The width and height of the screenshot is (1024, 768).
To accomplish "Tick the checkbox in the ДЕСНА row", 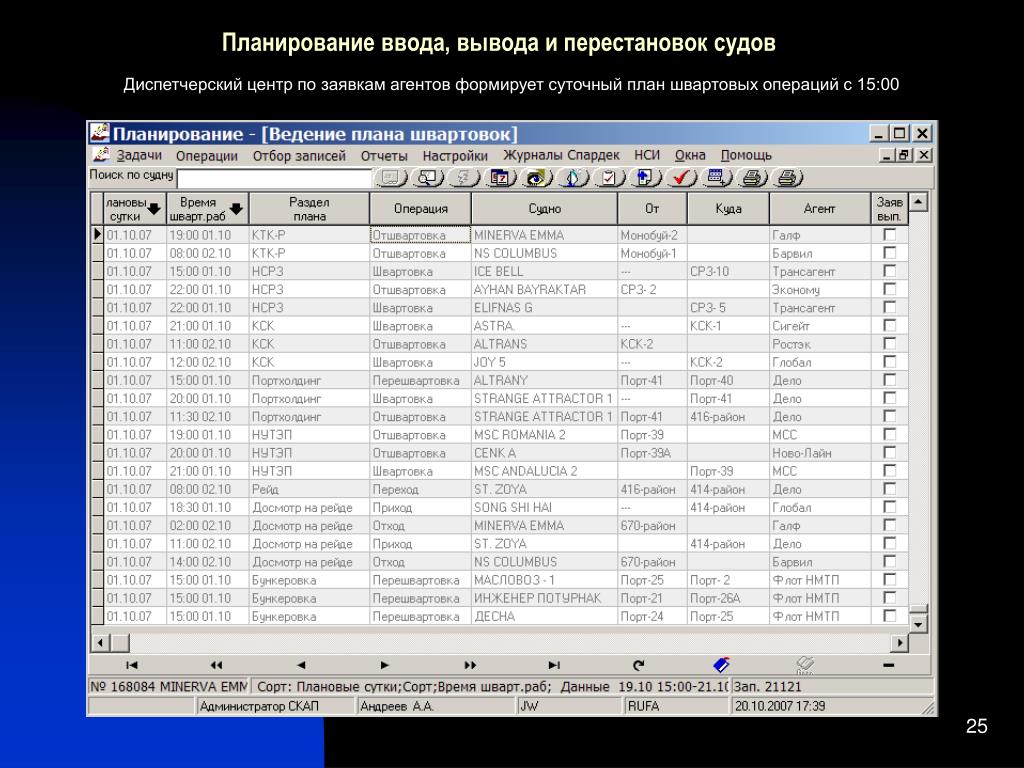I will 889,616.
